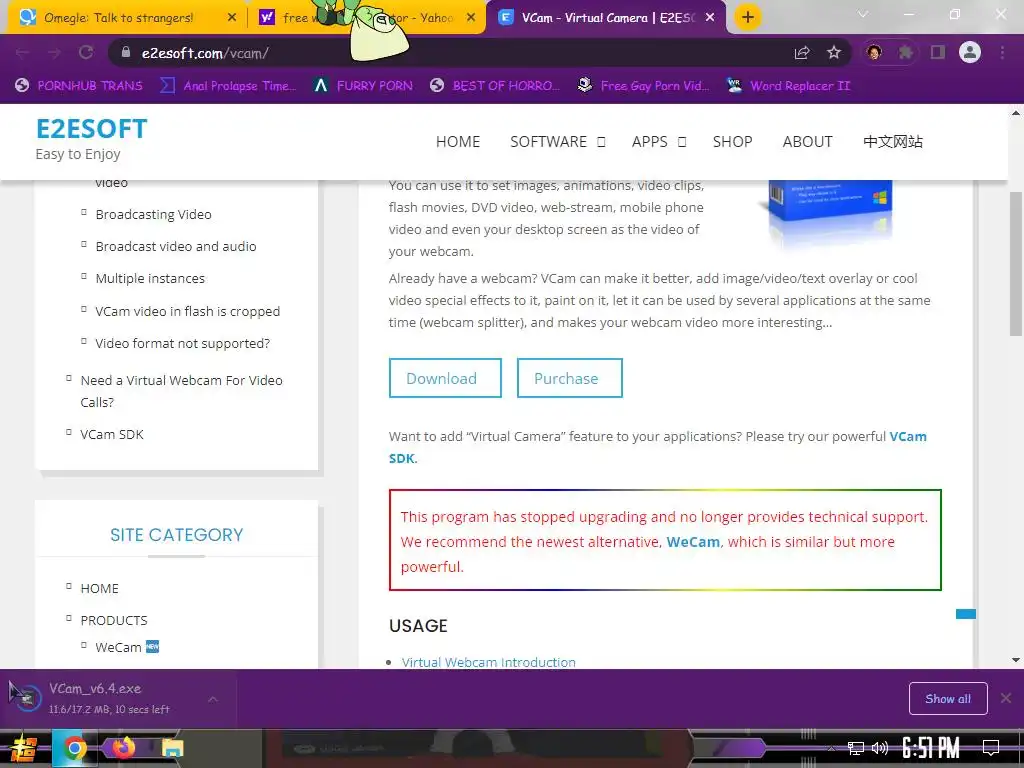The height and width of the screenshot is (768, 1024).
Task: Click the VCam_v6.4.exe download item
Action: [108, 698]
